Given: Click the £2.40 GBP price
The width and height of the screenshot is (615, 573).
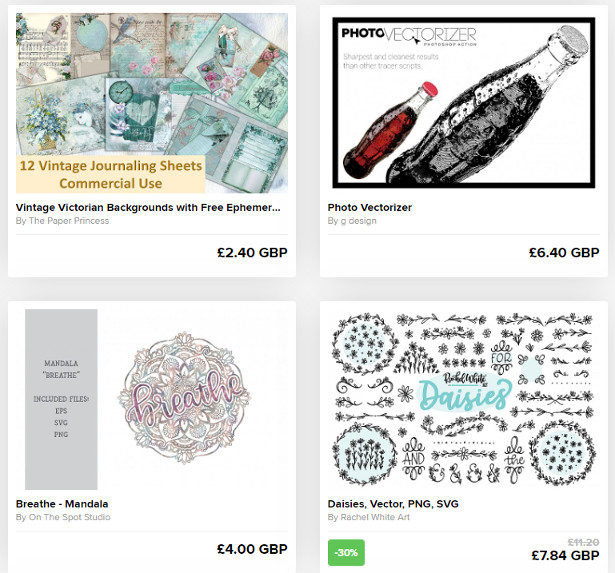Looking at the screenshot, I should [x=252, y=253].
